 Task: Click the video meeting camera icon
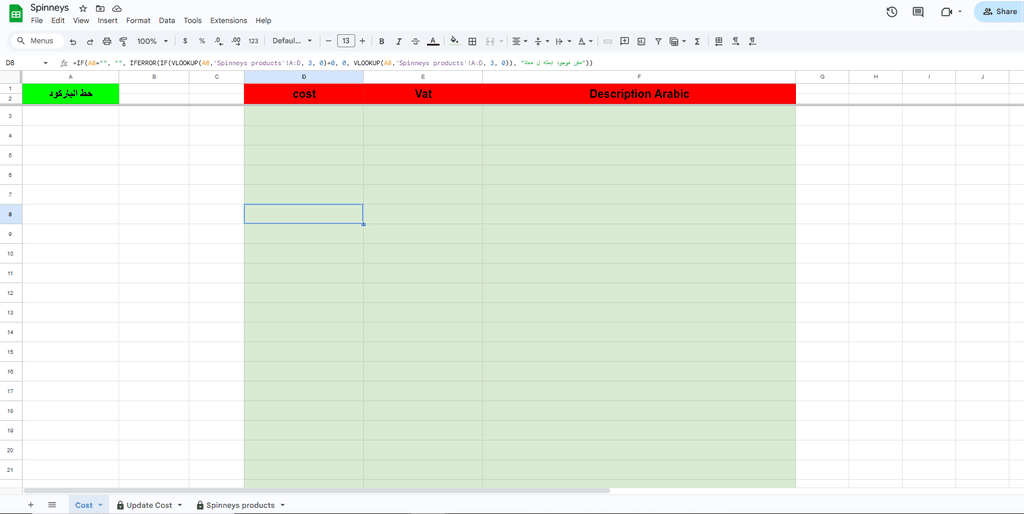(947, 12)
